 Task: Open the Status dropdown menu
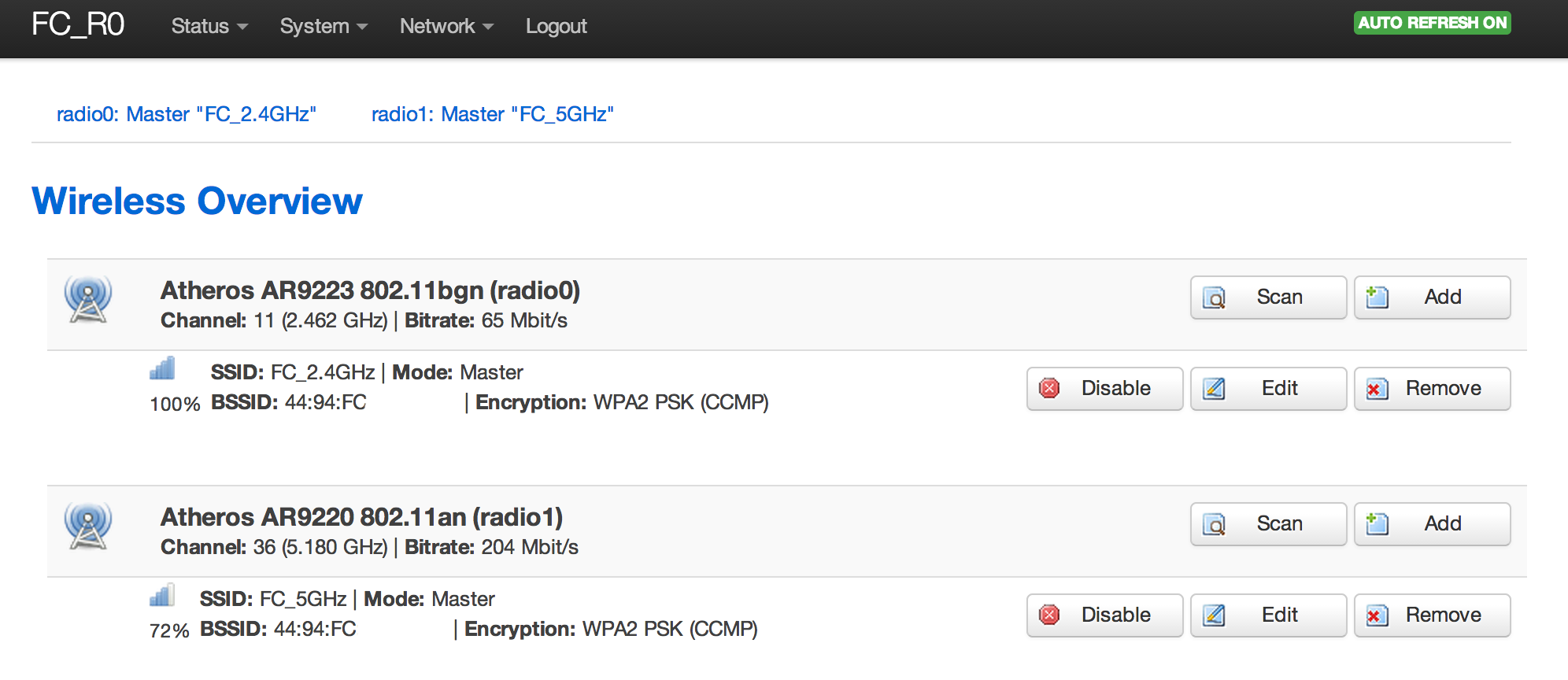coord(209,26)
